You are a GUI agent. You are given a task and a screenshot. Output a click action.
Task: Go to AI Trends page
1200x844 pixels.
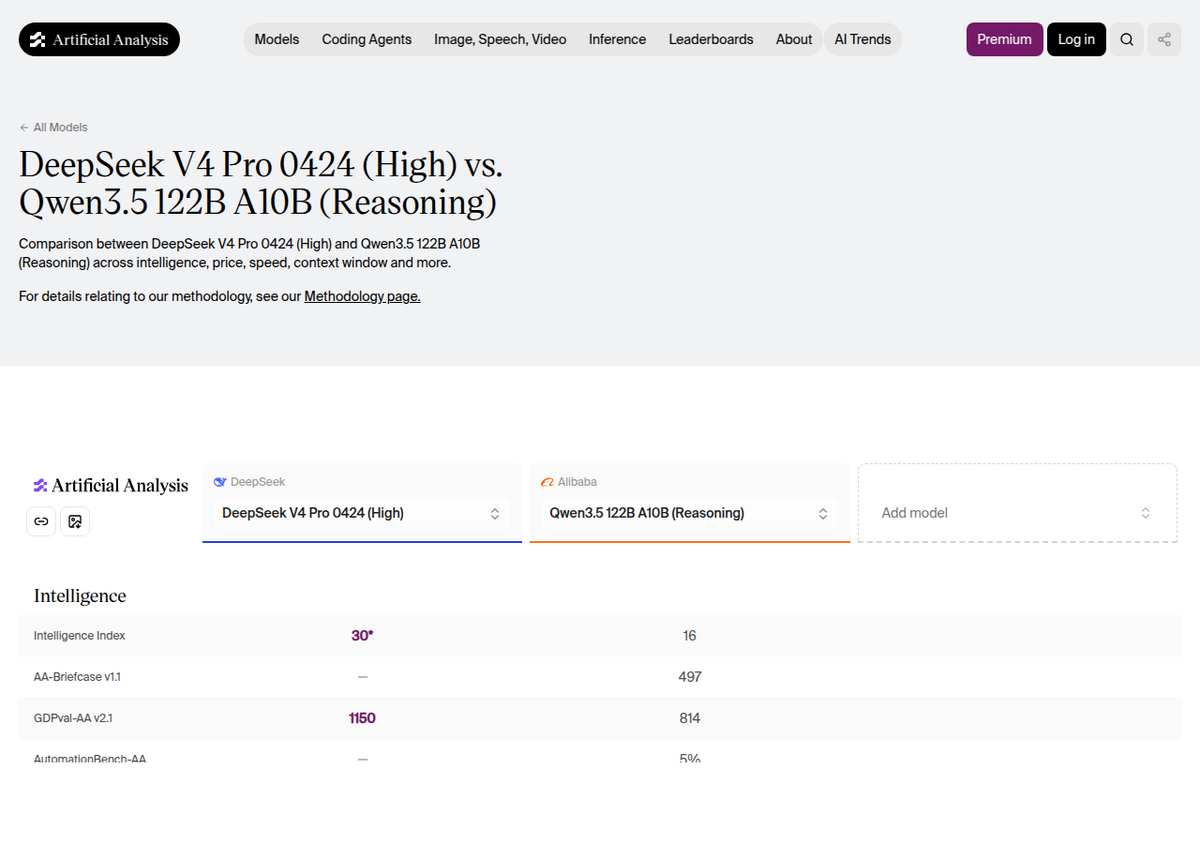tap(863, 39)
